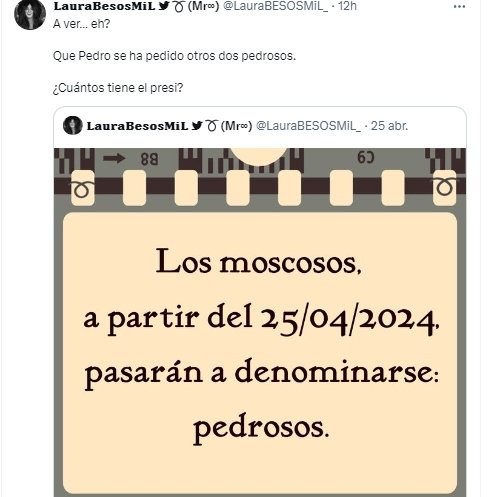Open the quoted tweet's @LauraBESOSMiL_ handle
Screen dimensions: 495x497
(308, 126)
